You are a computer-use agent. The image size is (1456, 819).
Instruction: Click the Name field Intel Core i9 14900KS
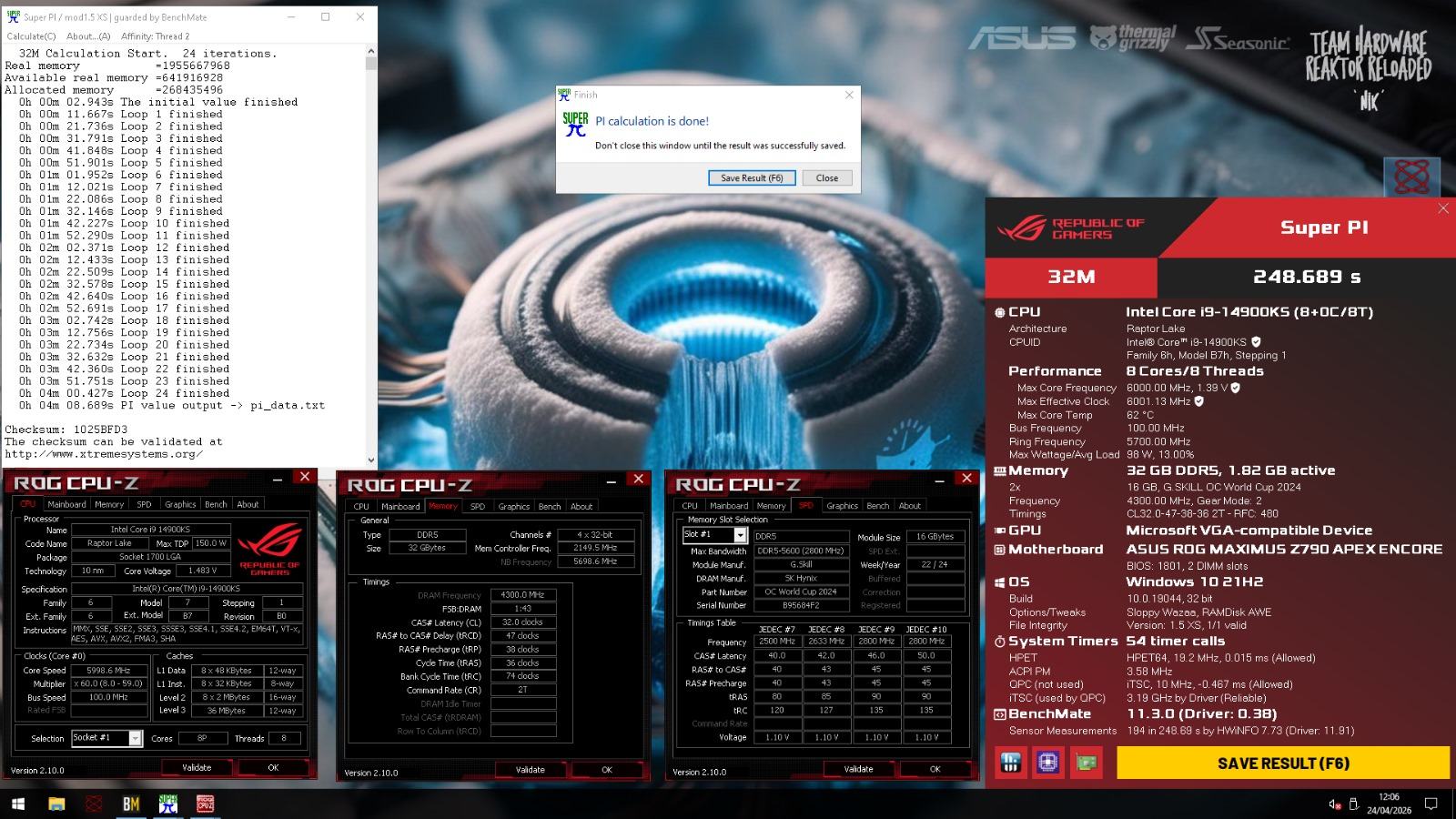[x=150, y=529]
